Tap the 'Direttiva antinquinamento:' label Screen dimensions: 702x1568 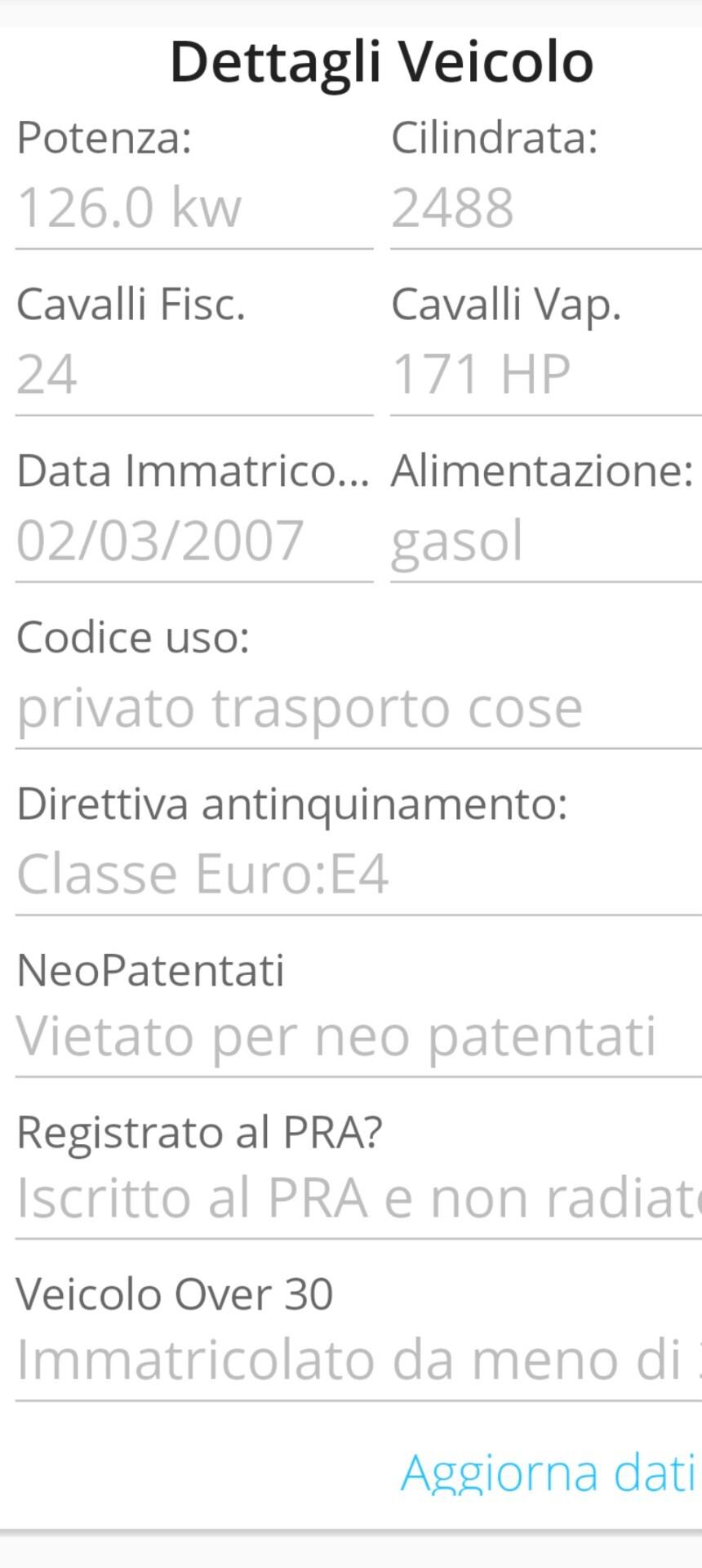click(x=291, y=804)
